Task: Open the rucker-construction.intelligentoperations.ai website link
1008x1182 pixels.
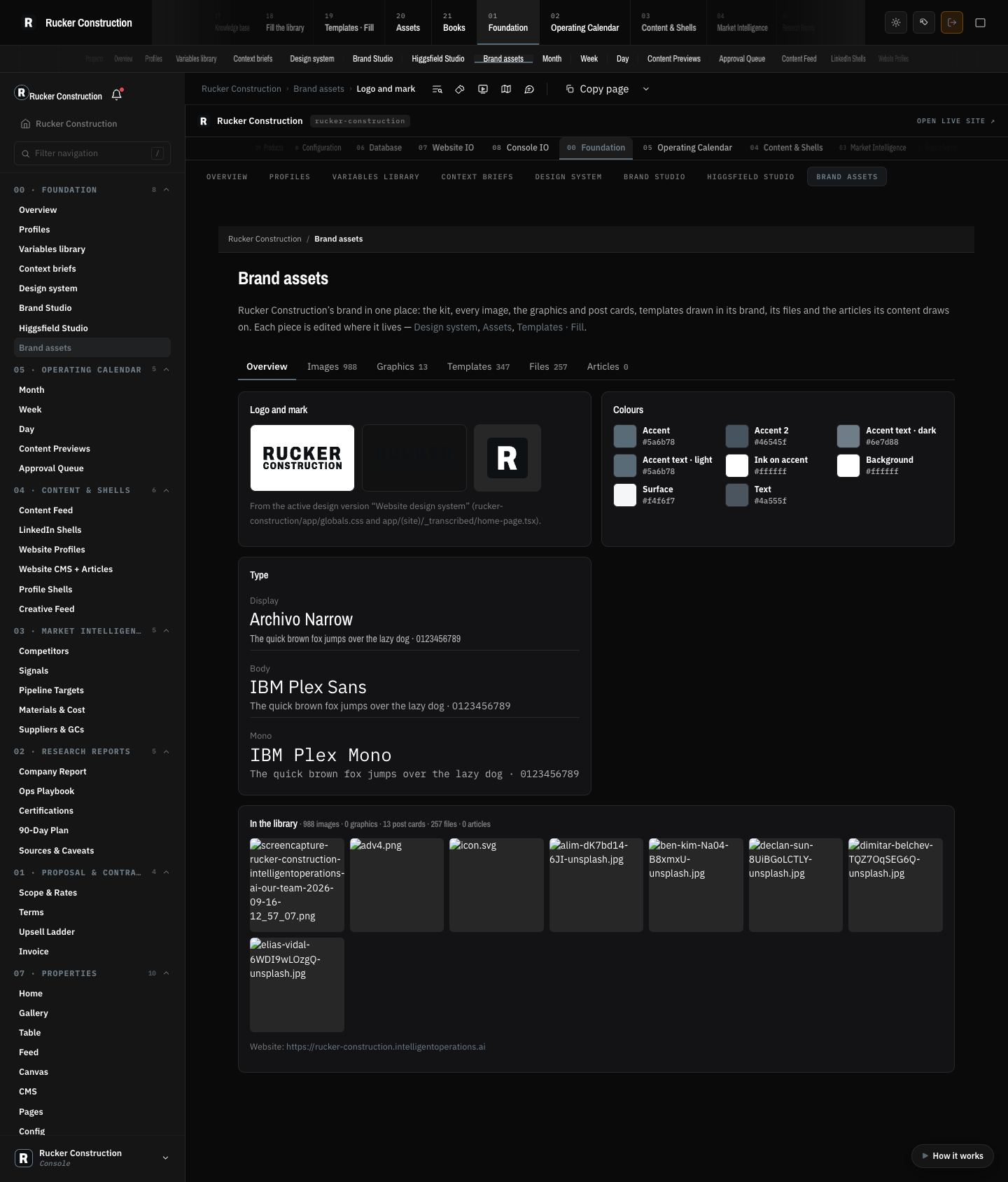Action: click(386, 1047)
